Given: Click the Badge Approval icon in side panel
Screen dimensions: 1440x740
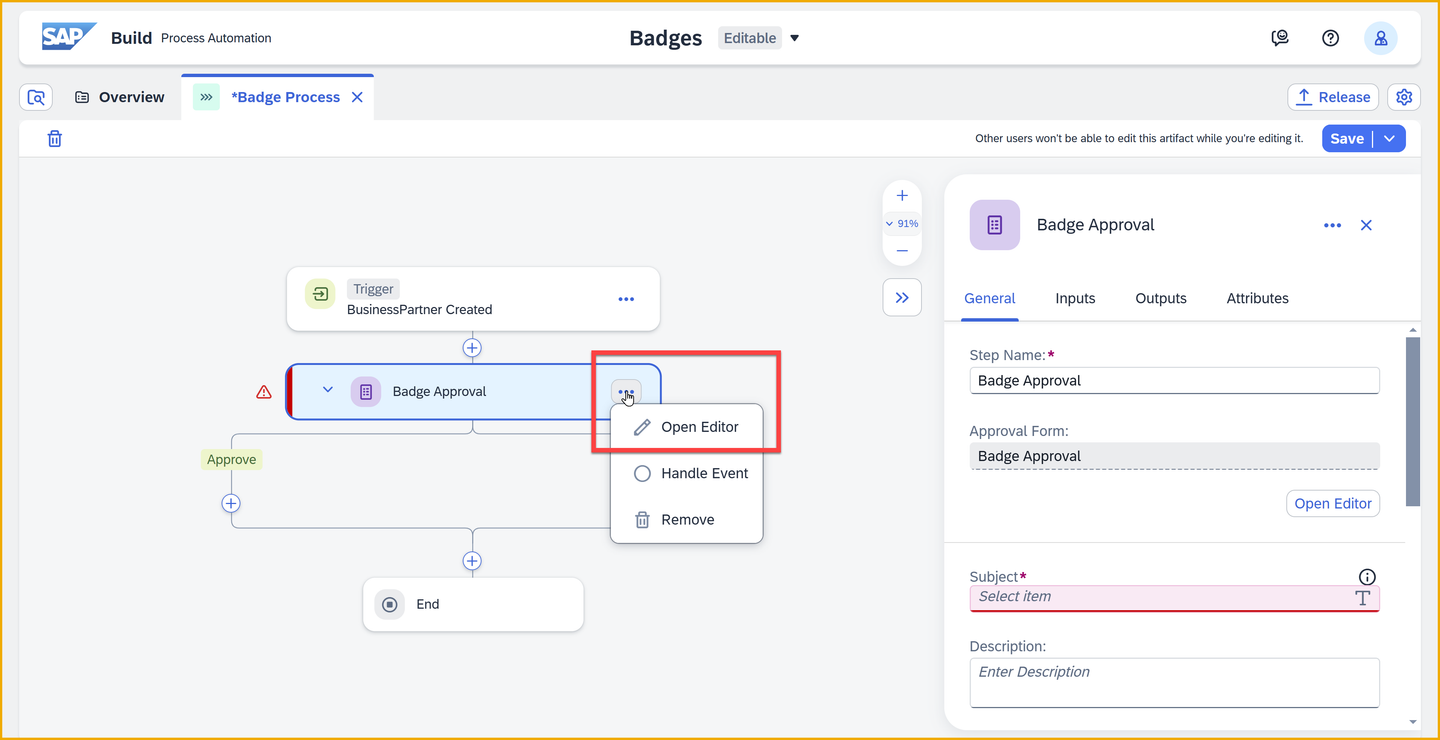Looking at the screenshot, I should pos(995,225).
